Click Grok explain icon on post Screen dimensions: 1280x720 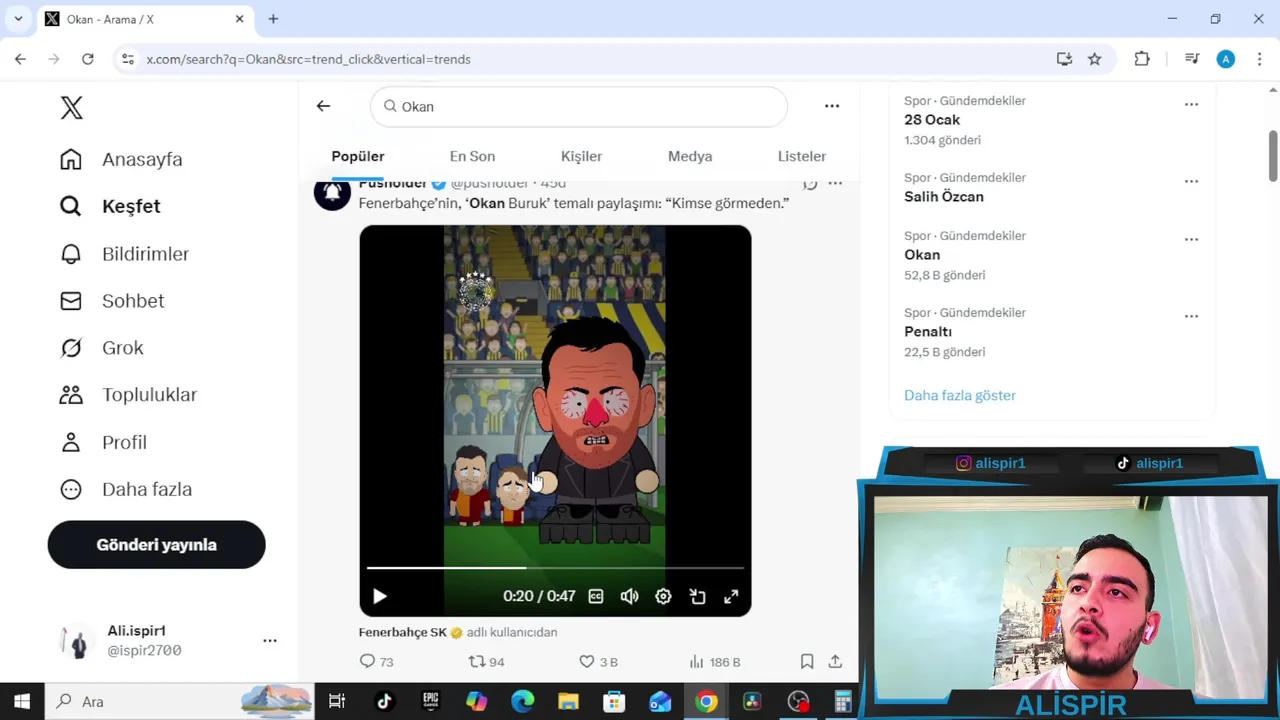(x=810, y=184)
